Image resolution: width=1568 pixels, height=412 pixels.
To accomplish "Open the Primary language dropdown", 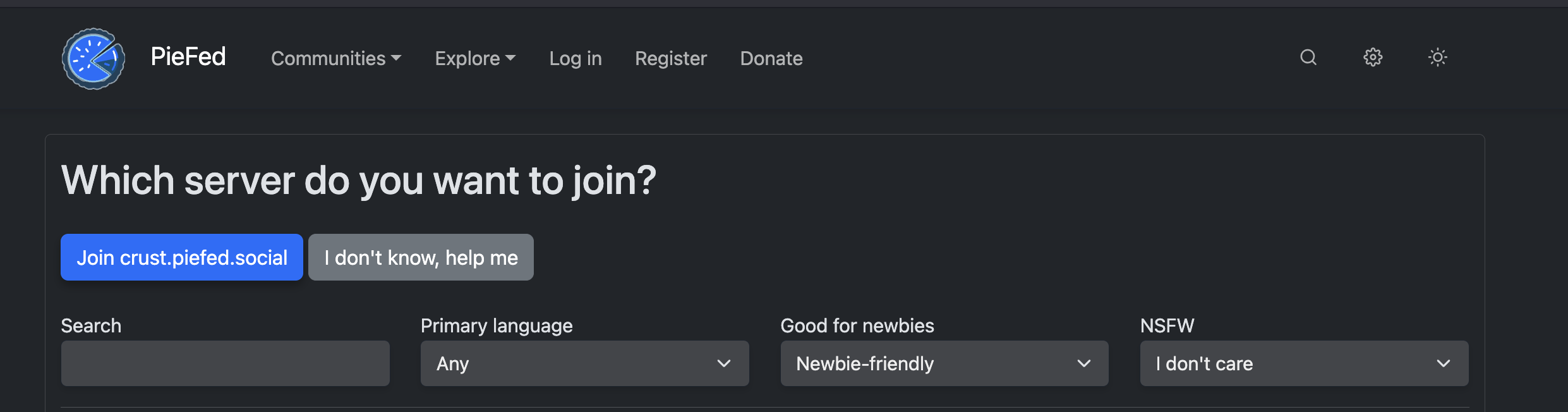I will coord(584,363).
